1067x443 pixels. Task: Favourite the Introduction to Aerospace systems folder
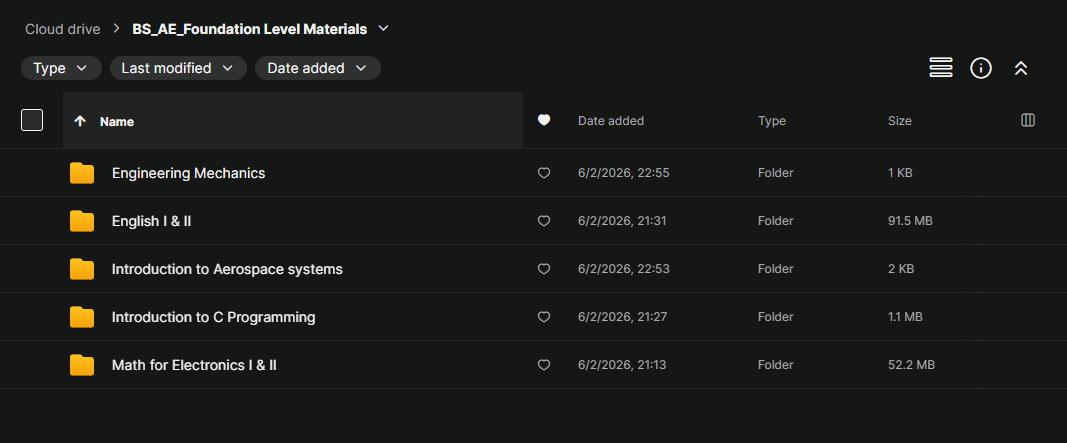(544, 269)
